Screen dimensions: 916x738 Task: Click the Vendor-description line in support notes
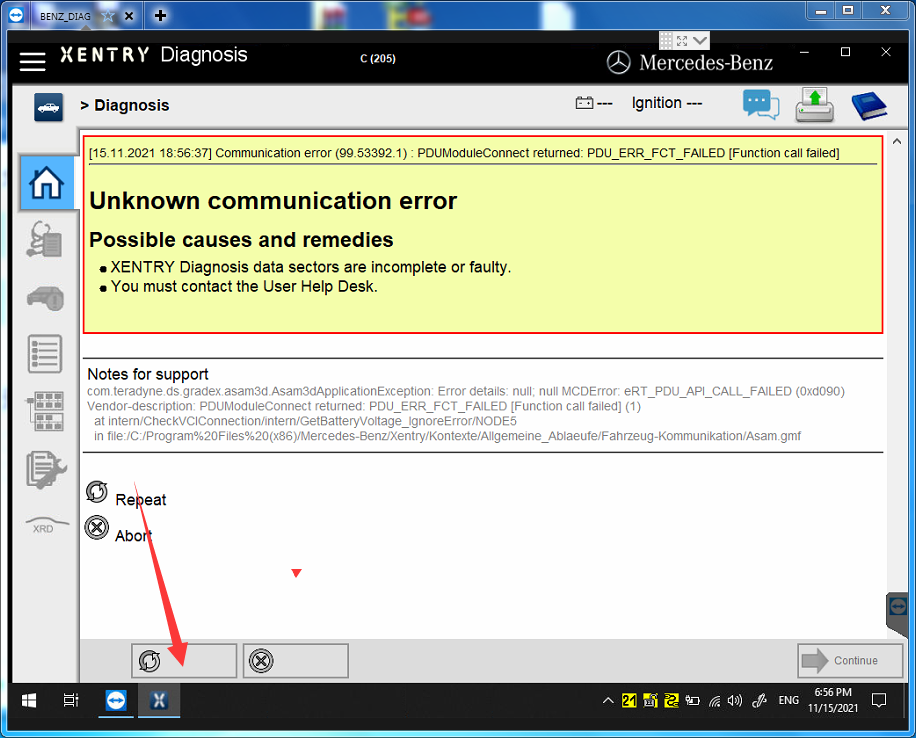(364, 406)
